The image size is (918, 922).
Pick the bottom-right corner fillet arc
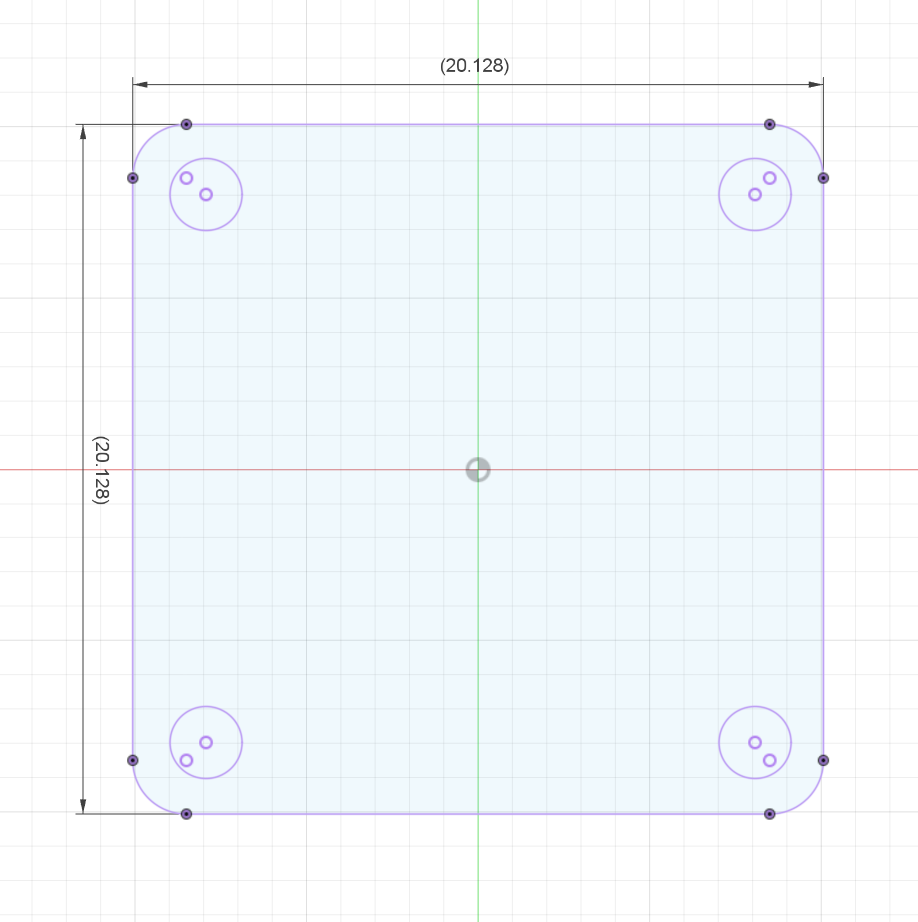coord(808,798)
